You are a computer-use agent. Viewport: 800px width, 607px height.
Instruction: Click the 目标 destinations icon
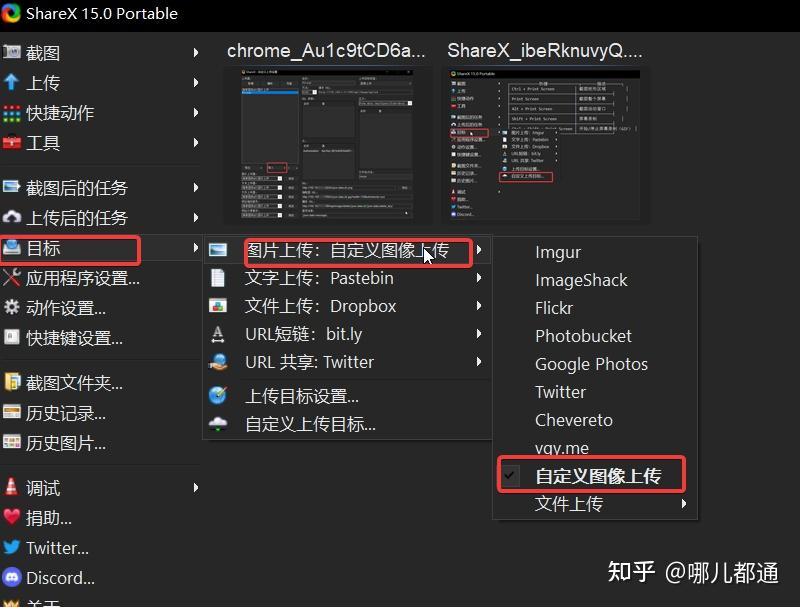[x=14, y=249]
